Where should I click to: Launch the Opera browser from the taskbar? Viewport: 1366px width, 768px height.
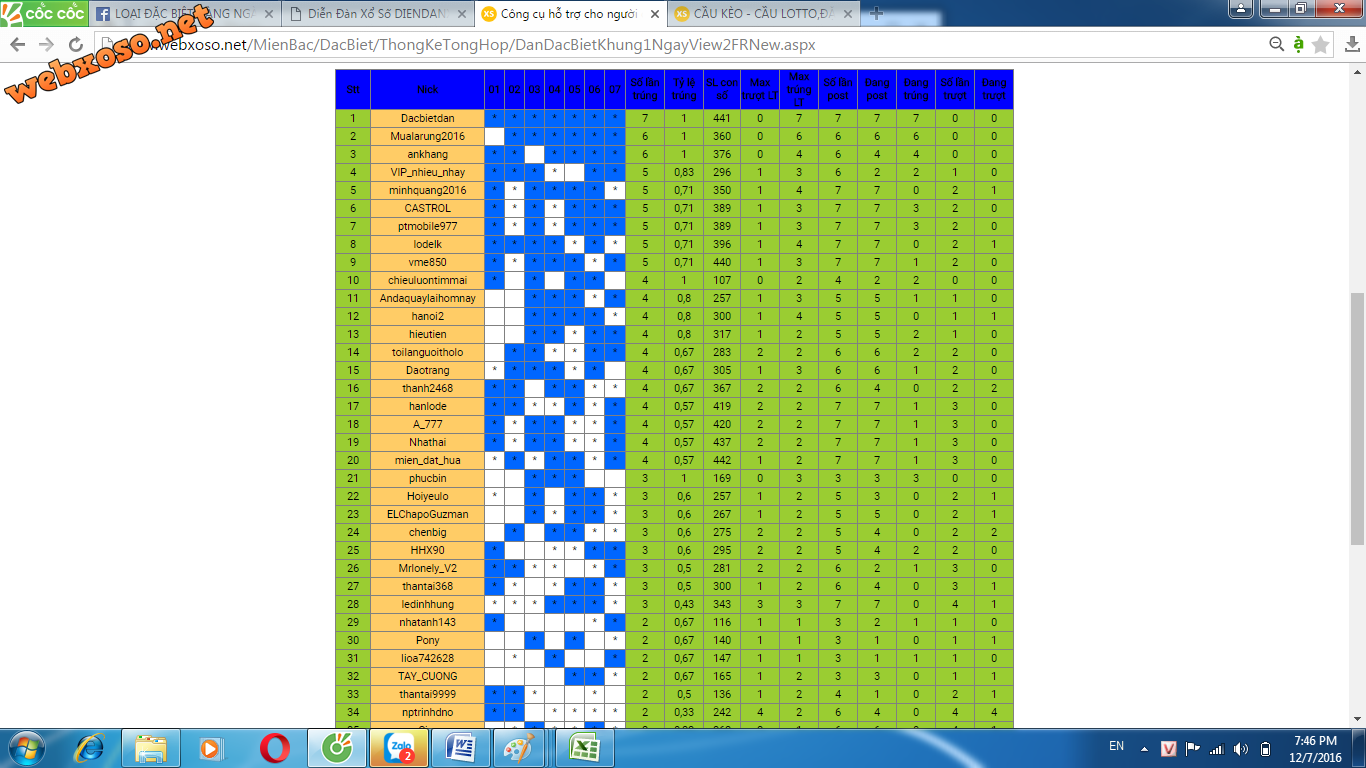click(275, 748)
